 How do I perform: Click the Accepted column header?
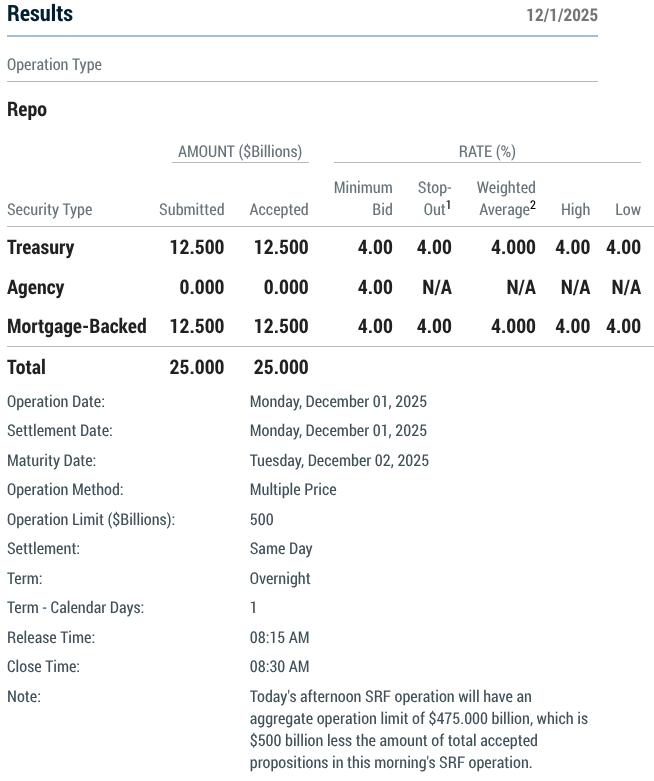278,210
